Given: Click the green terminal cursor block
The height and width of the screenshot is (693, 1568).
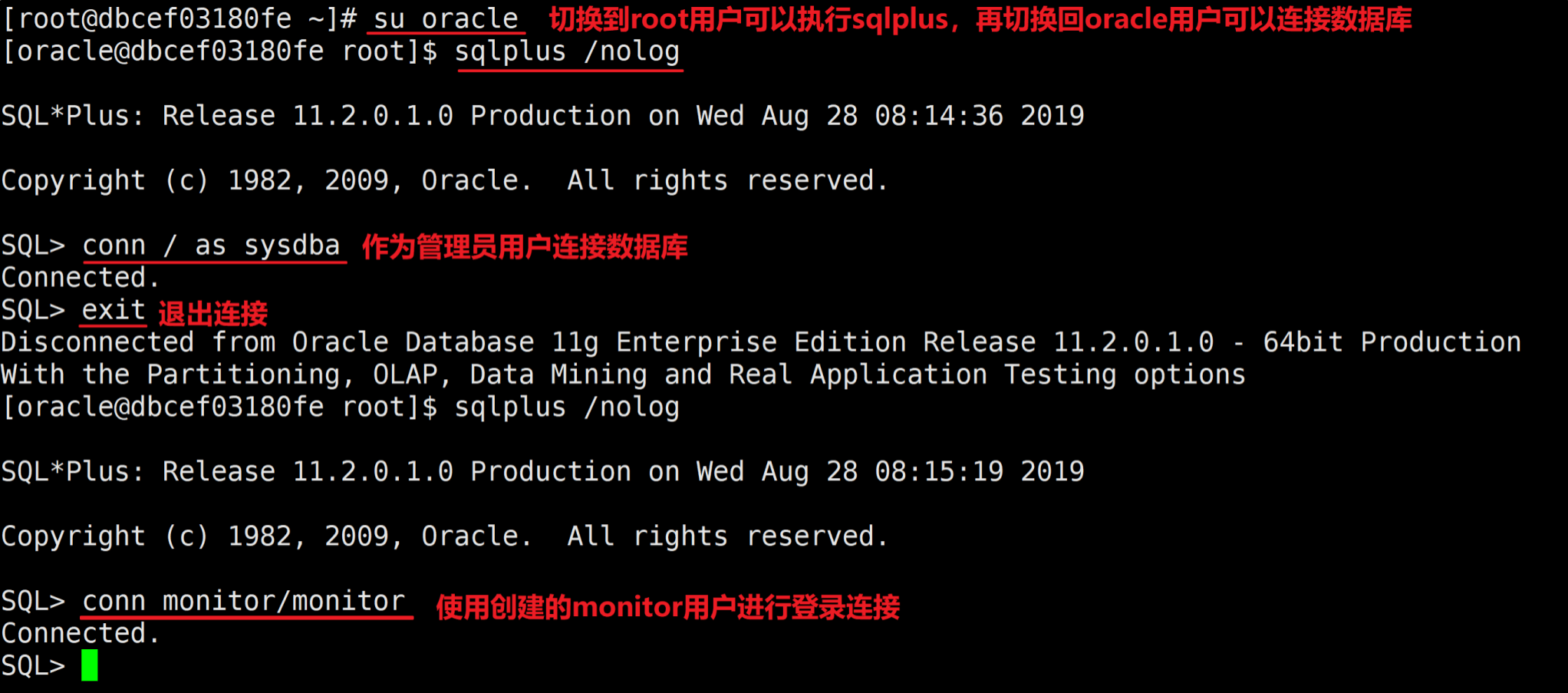Looking at the screenshot, I should [90, 665].
